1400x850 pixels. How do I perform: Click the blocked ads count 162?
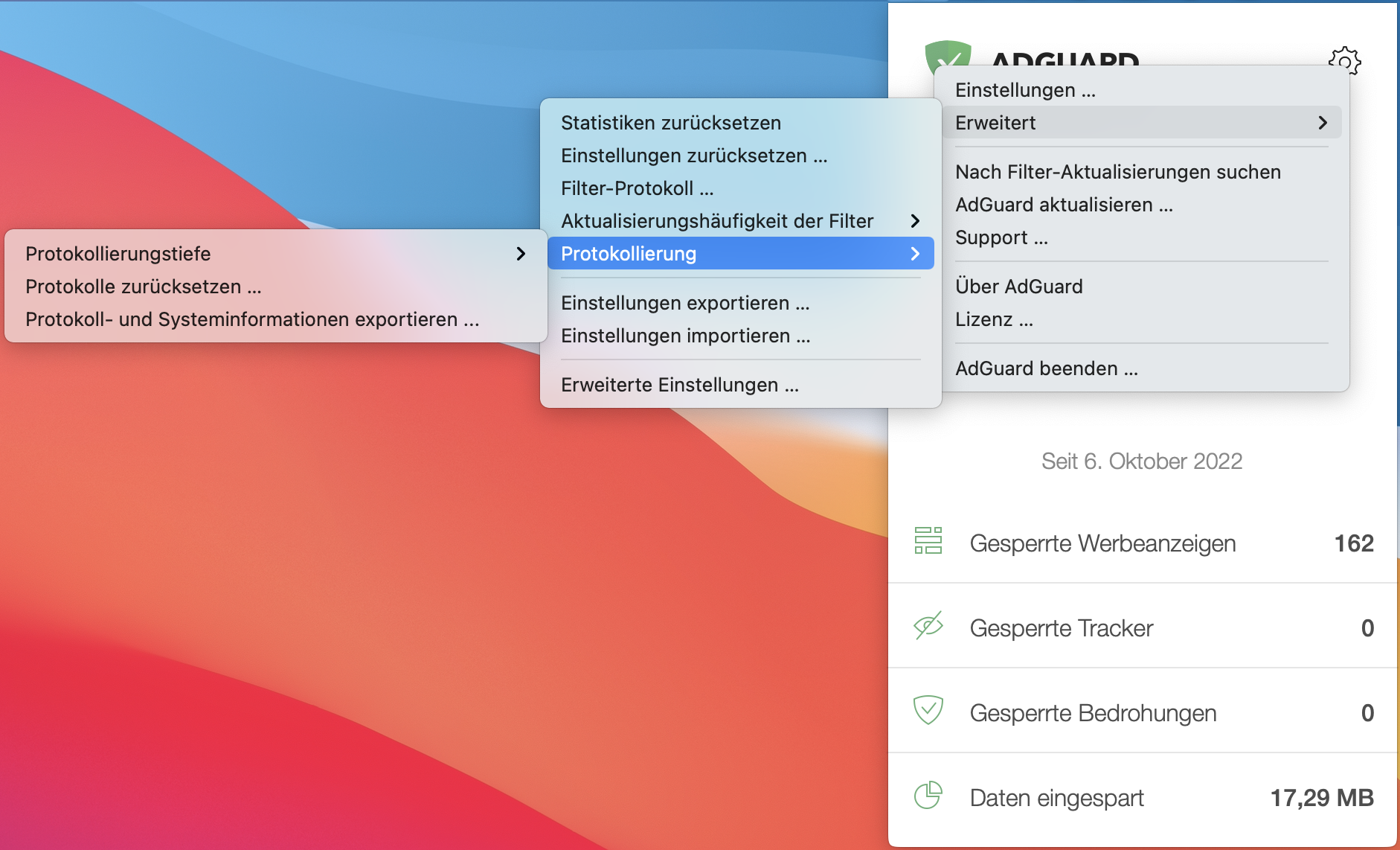pos(1354,543)
